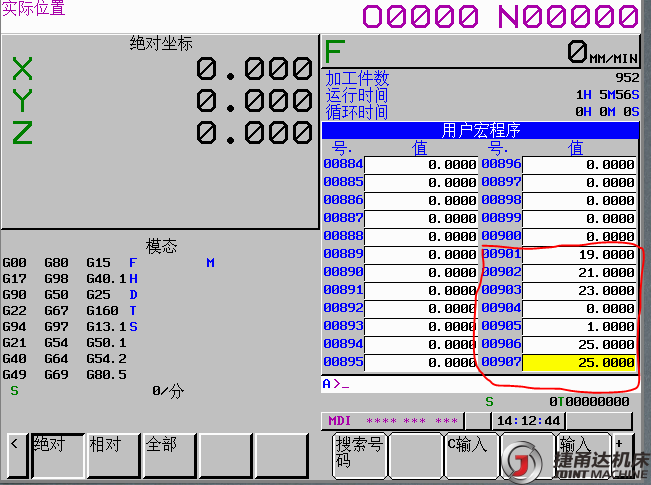651x485 pixels.
Task: Click the A> command input line
Action: (x=480, y=384)
